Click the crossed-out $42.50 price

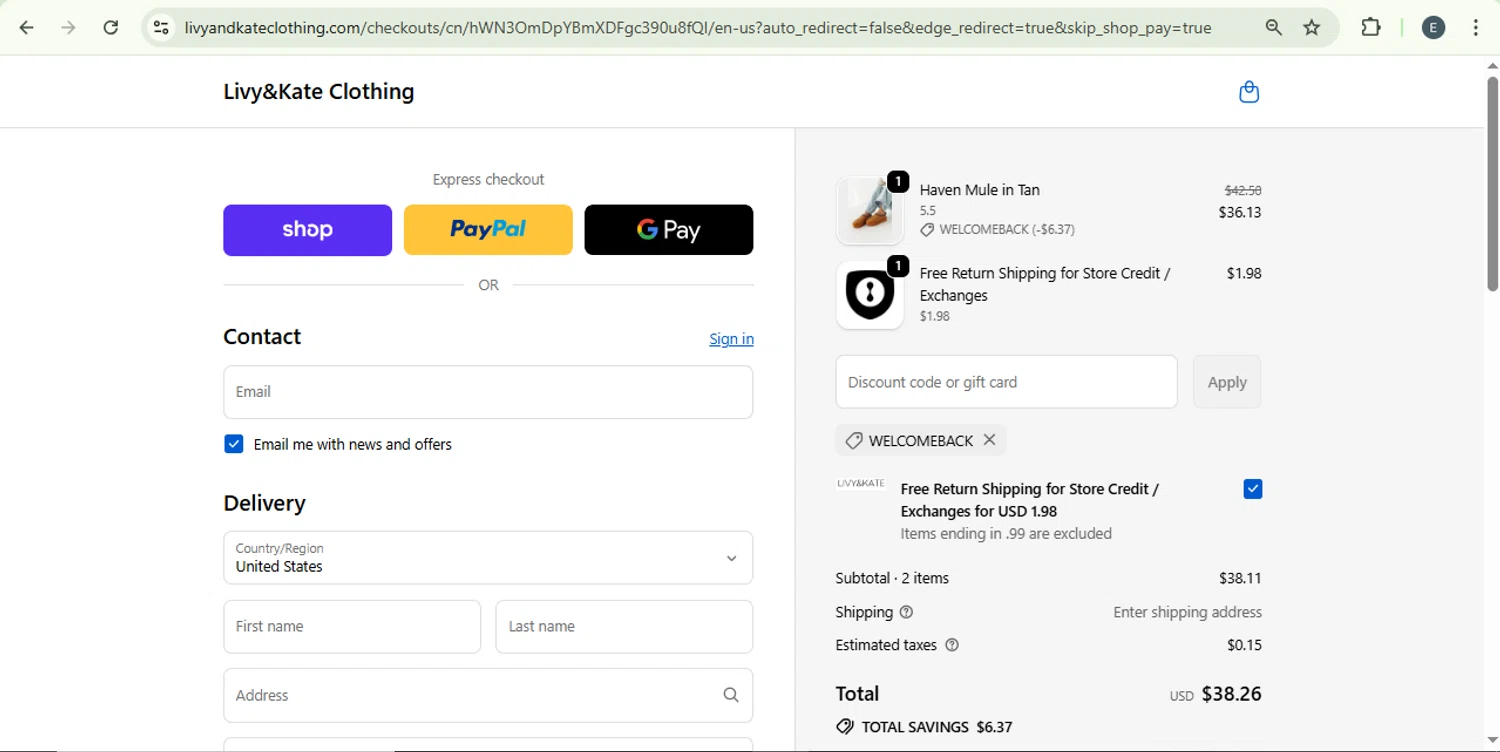tap(1243, 190)
